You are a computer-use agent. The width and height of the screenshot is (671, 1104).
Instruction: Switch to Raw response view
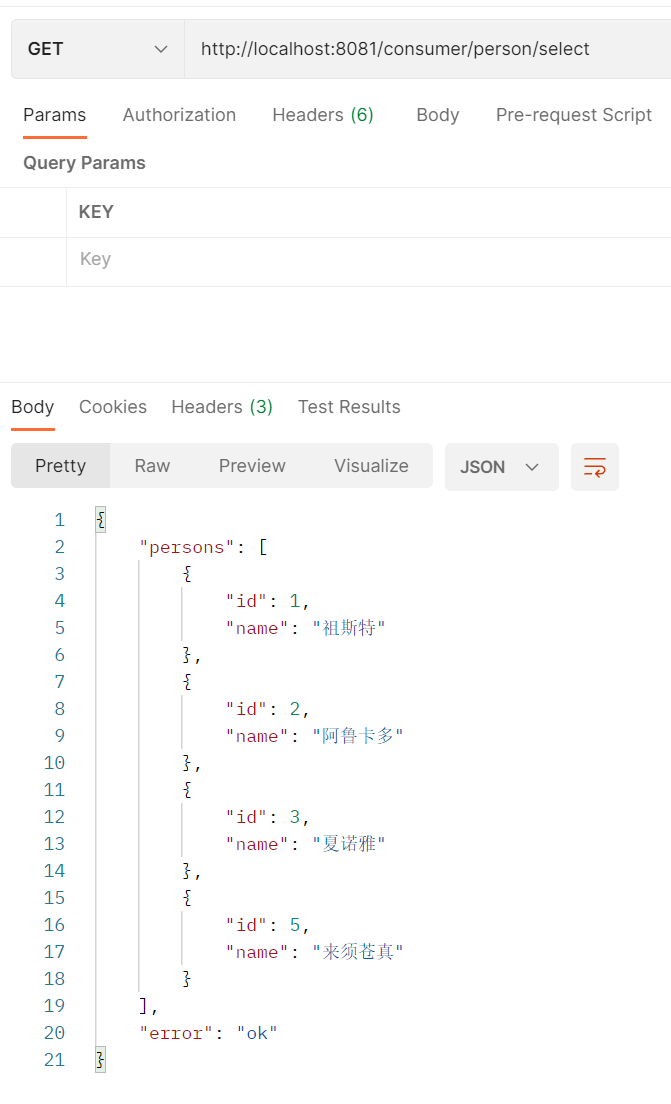pos(152,466)
